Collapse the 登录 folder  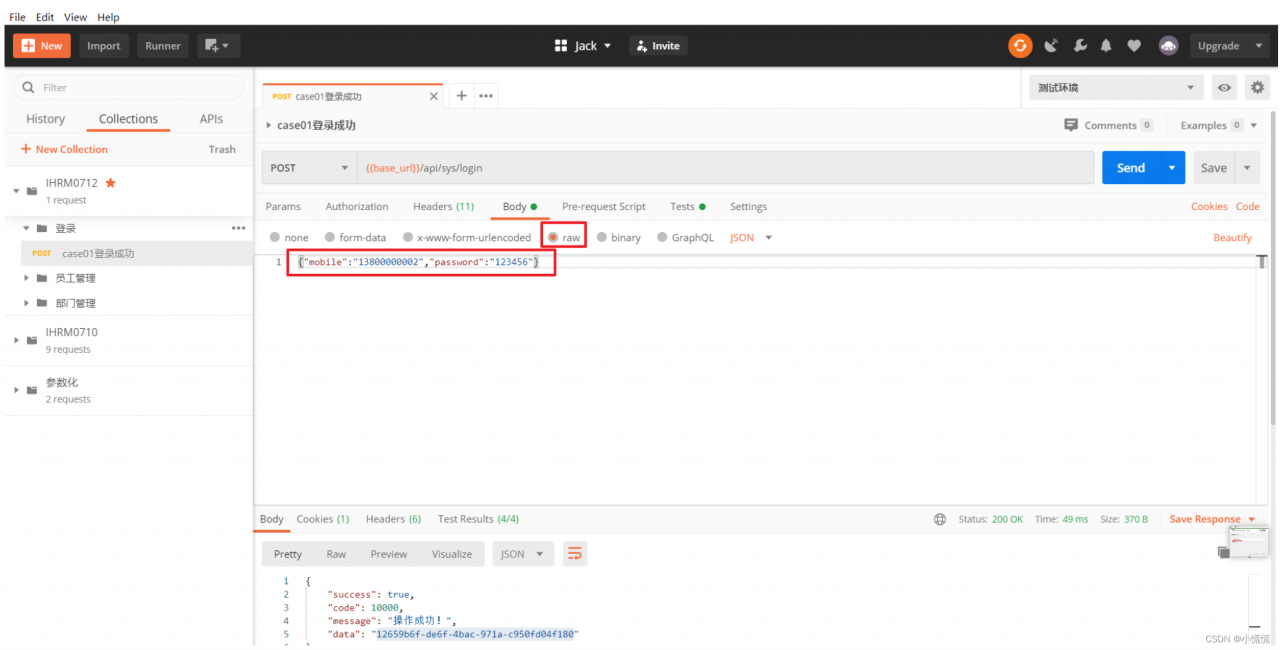[x=27, y=228]
